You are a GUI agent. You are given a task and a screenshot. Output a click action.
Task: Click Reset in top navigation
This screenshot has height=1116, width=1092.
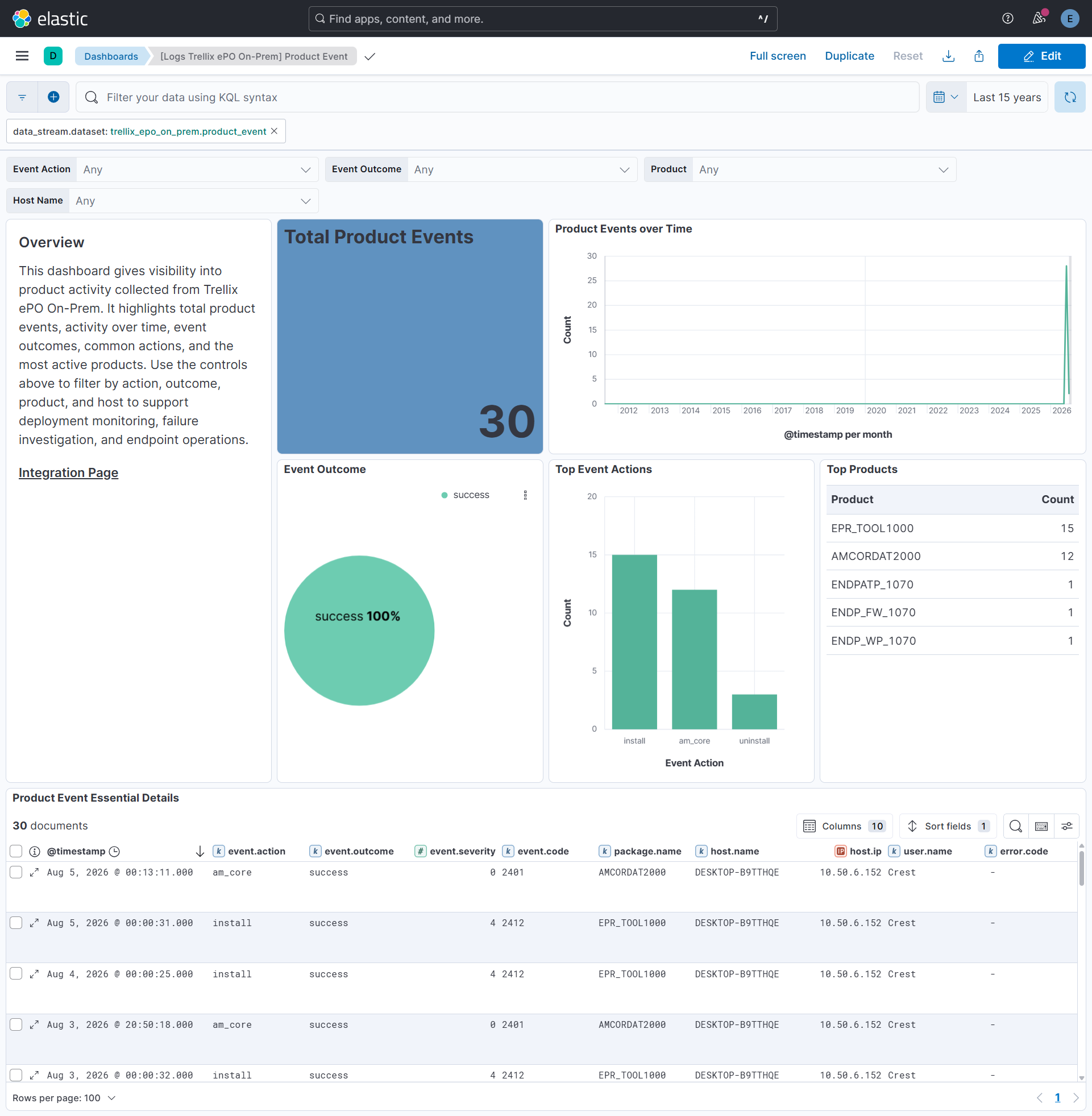click(x=907, y=56)
